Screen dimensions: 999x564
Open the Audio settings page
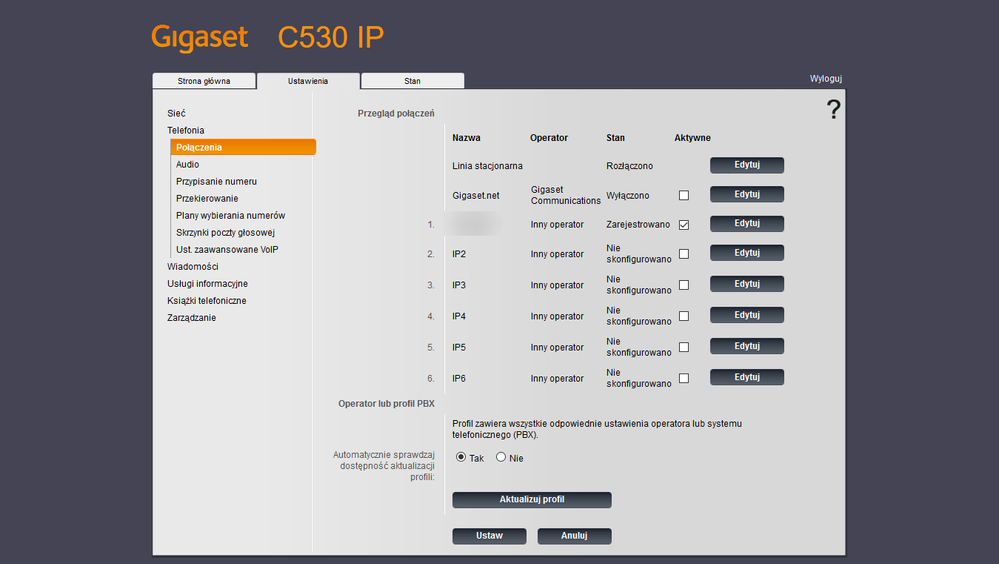187,165
